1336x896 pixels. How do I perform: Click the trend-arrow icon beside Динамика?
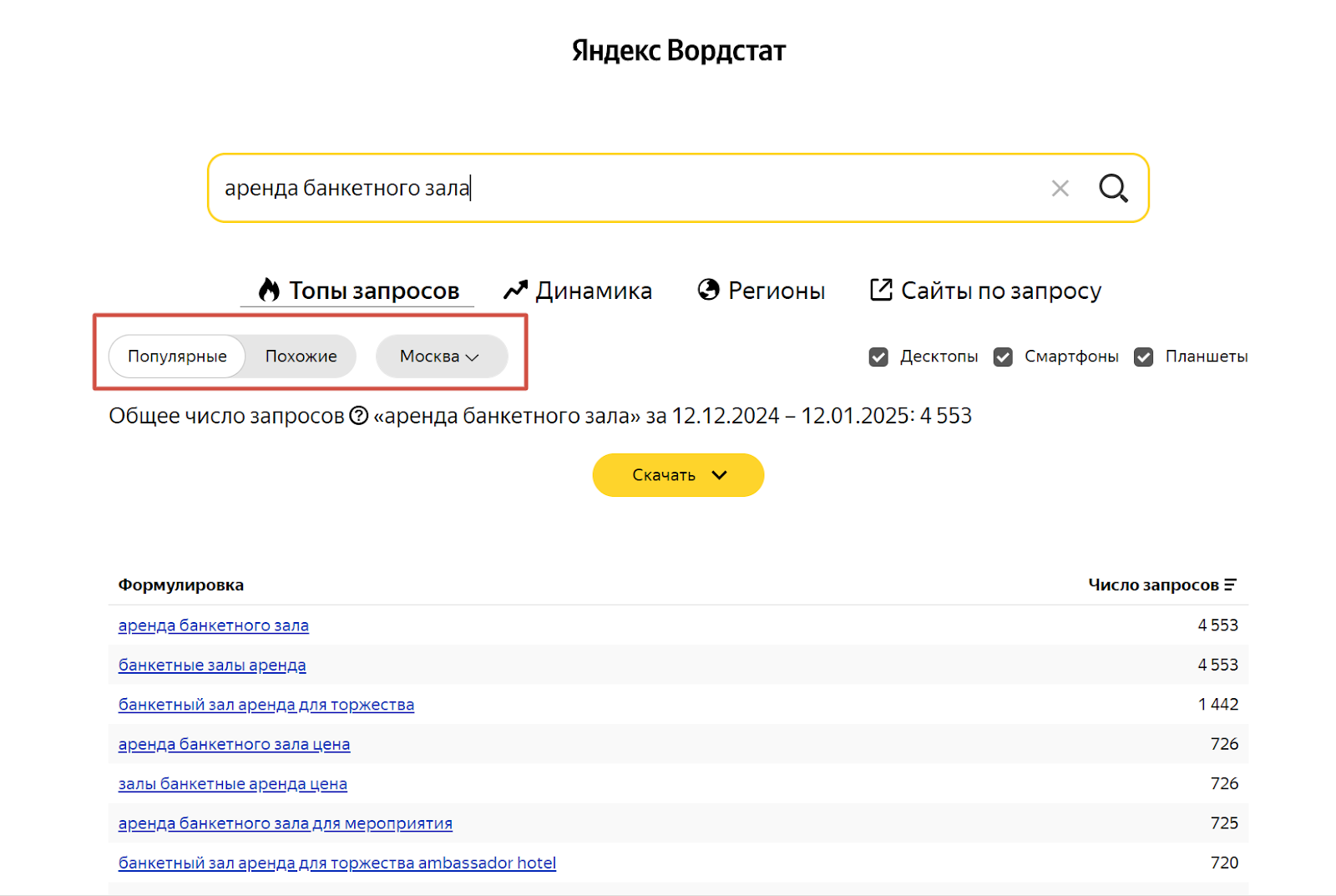[x=514, y=288]
